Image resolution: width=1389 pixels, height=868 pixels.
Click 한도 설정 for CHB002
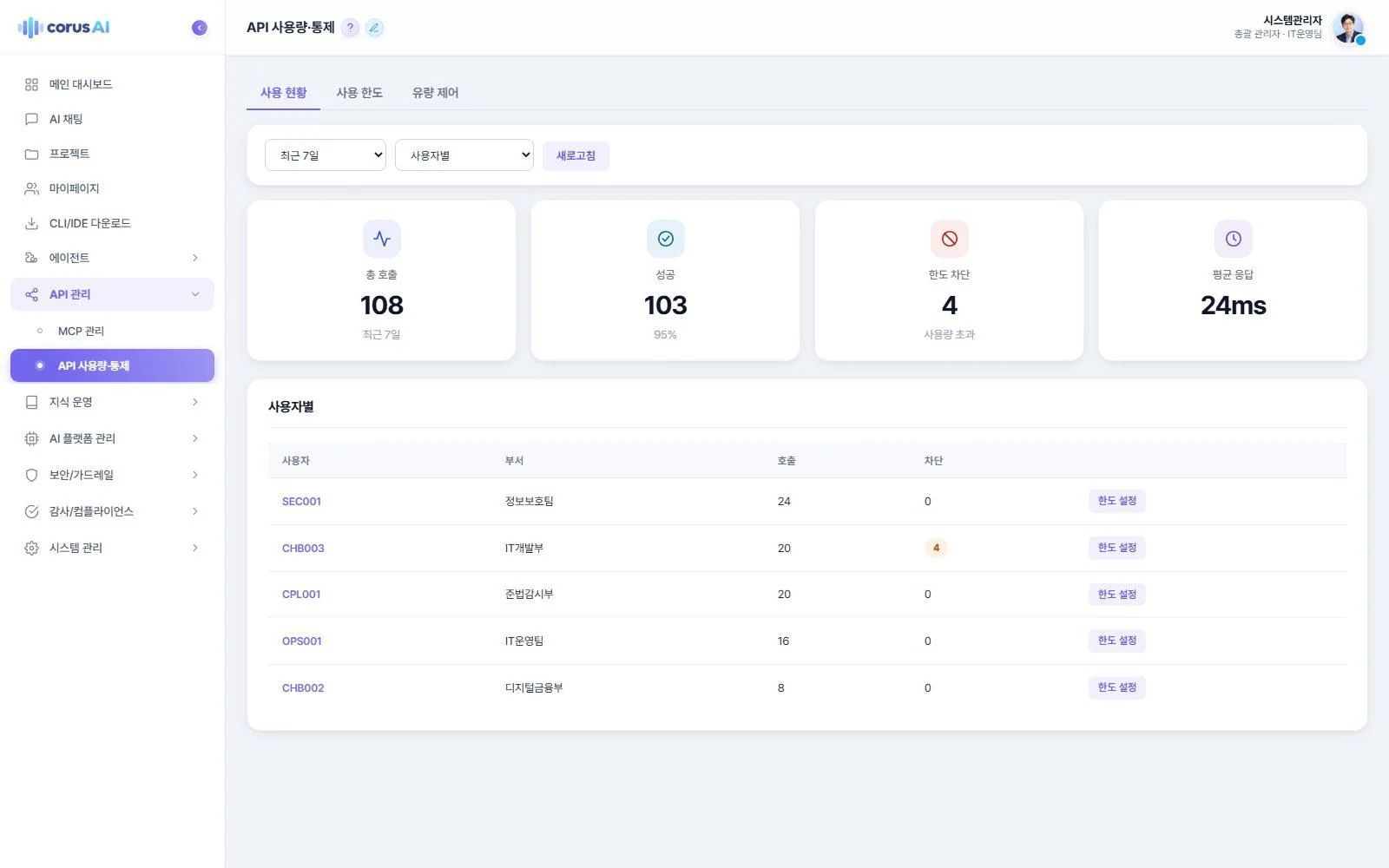(x=1117, y=687)
